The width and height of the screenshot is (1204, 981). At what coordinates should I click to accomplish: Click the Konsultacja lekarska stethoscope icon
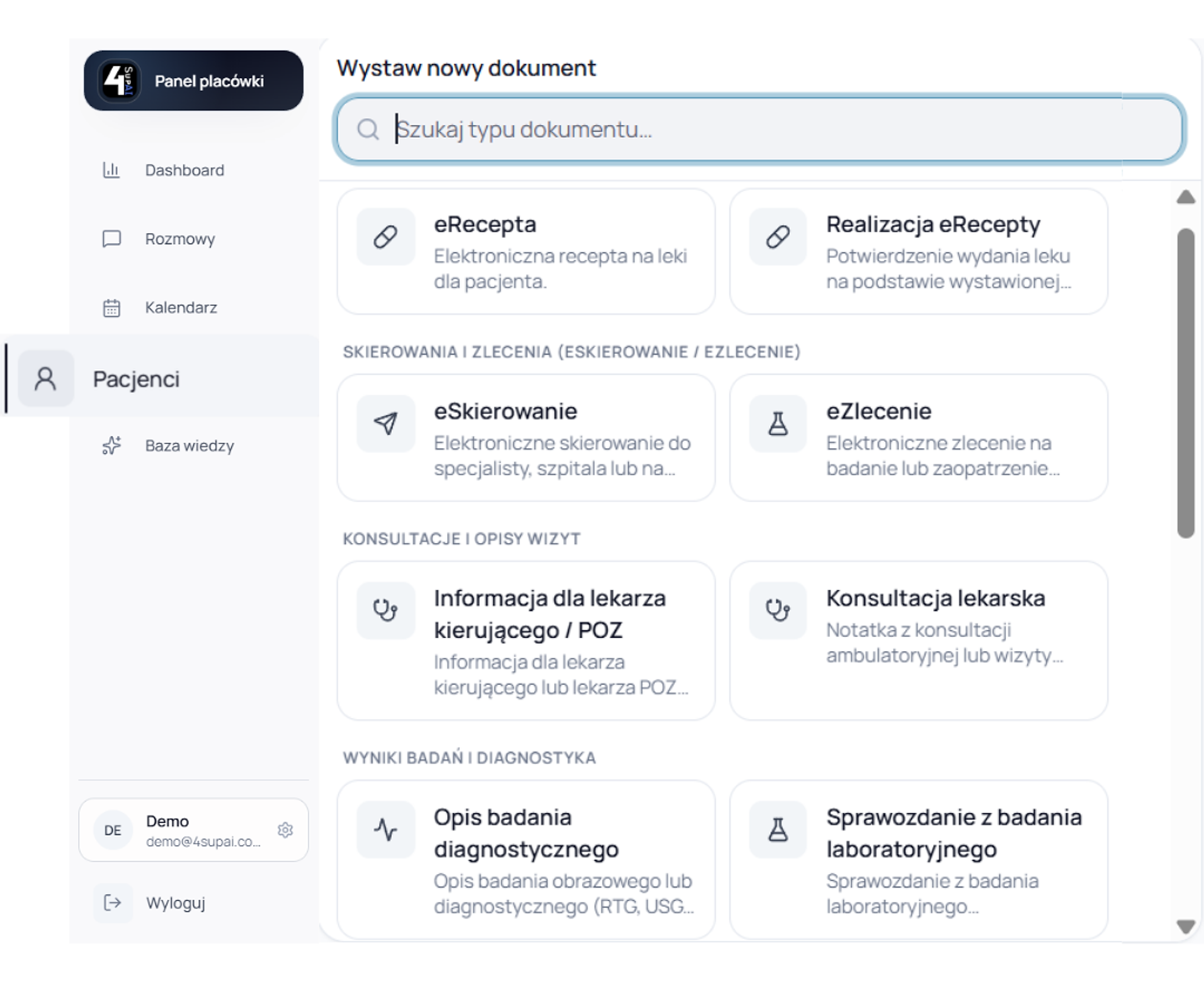point(778,610)
